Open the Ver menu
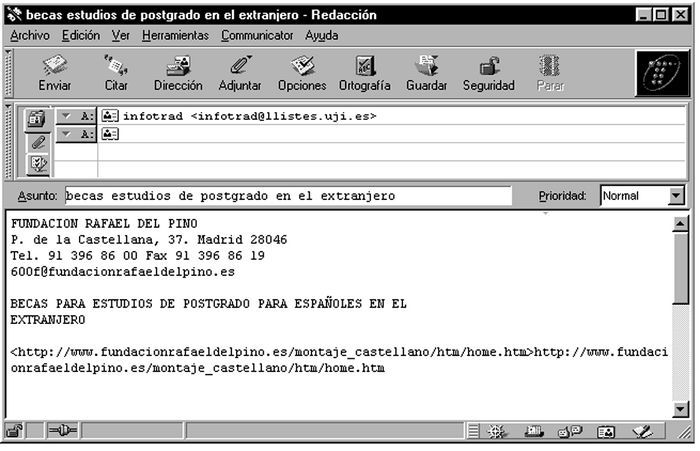The width and height of the screenshot is (700, 451). coord(121,35)
